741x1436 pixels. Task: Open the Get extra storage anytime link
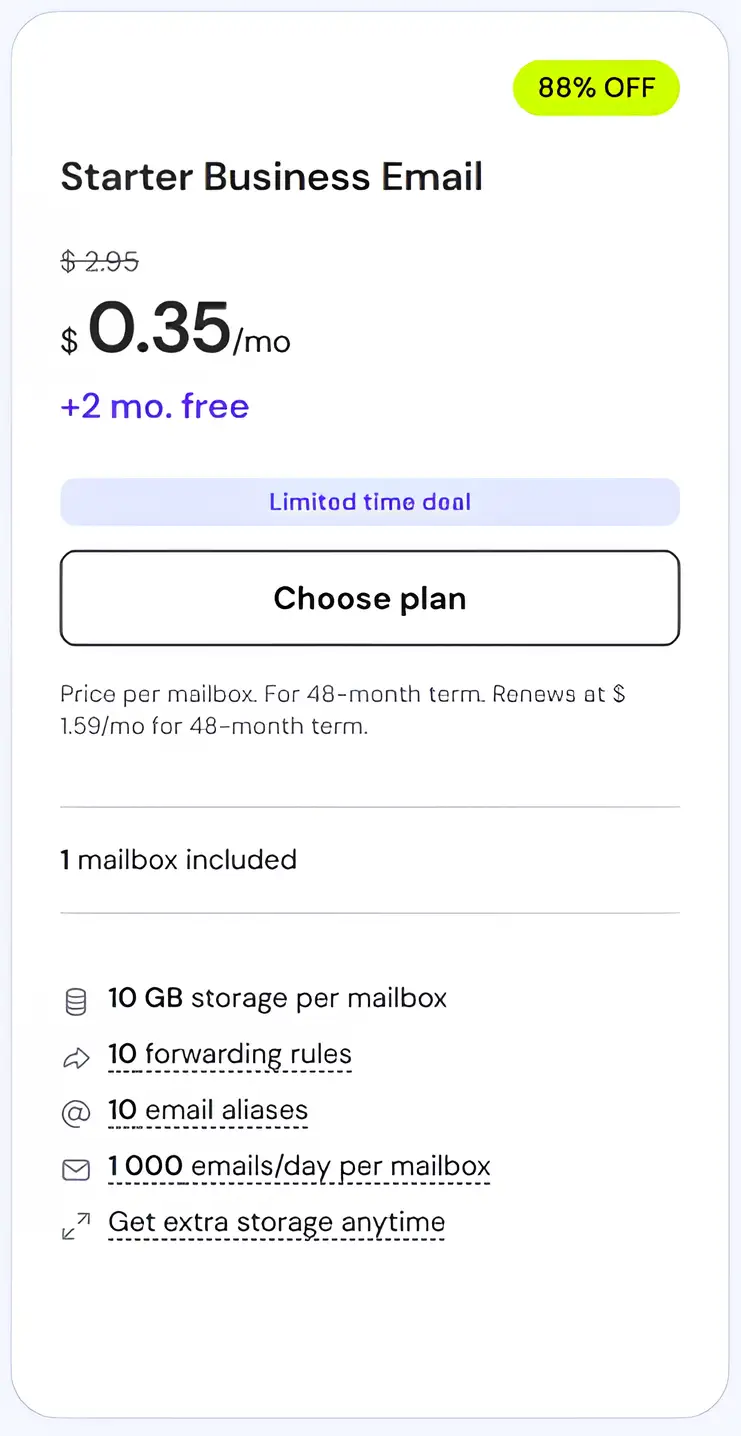pos(276,1223)
